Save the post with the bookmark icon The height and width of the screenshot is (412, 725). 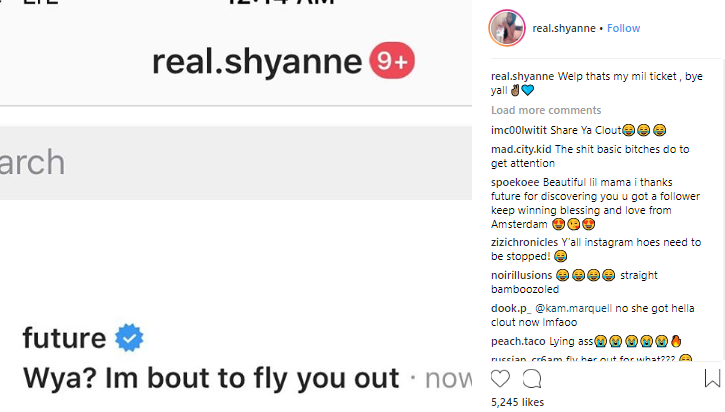[x=712, y=379]
